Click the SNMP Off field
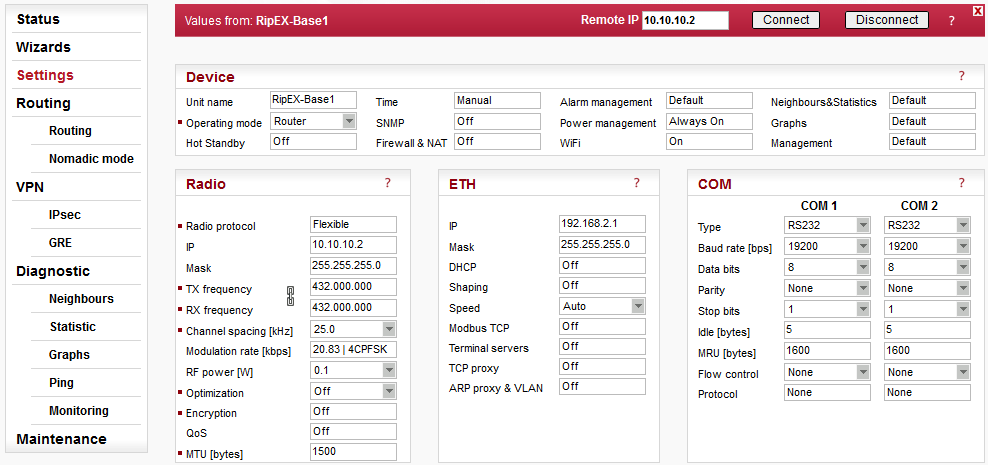 497,121
